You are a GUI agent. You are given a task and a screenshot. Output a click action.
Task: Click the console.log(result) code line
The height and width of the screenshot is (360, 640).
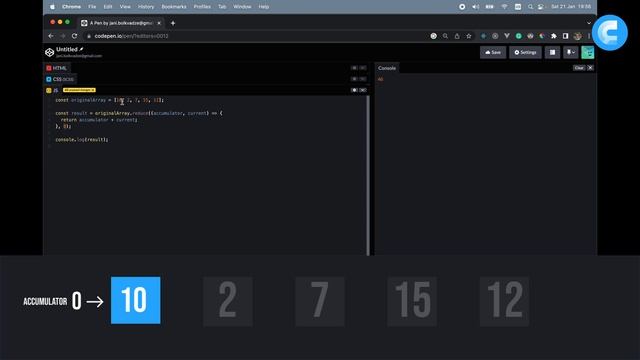tap(82, 140)
